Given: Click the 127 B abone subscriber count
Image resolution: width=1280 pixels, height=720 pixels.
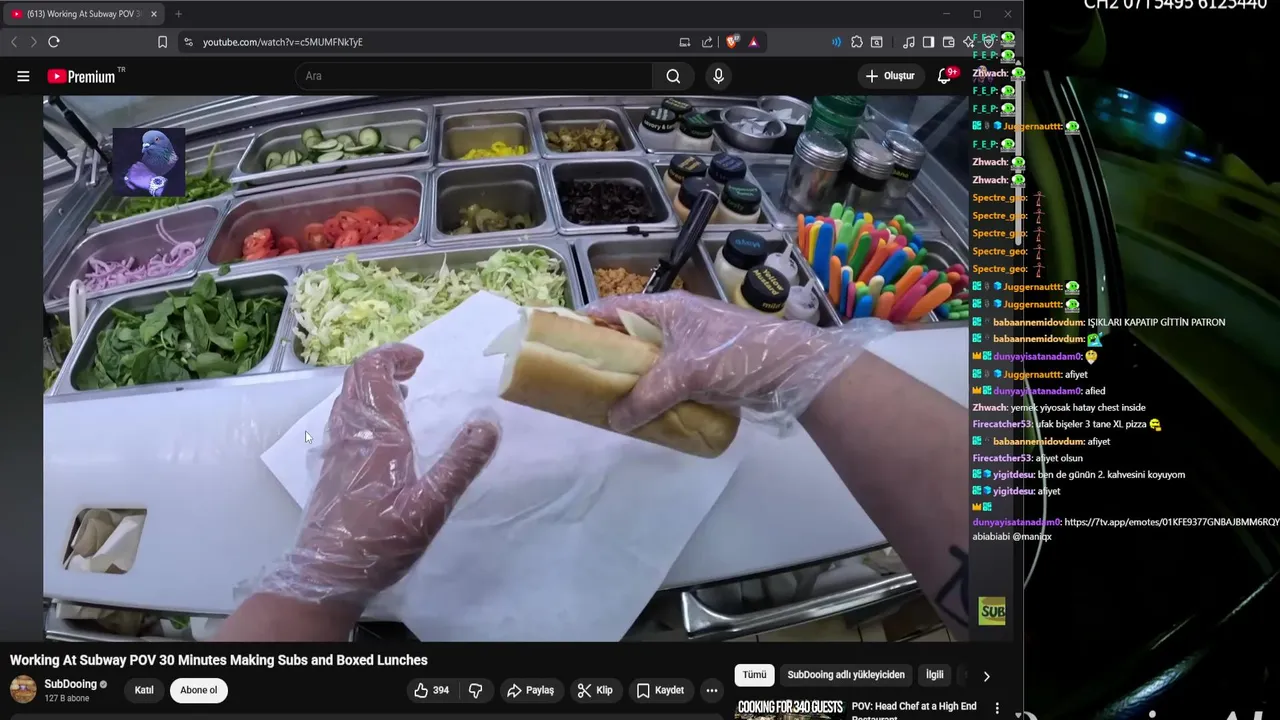Looking at the screenshot, I should tap(68, 698).
